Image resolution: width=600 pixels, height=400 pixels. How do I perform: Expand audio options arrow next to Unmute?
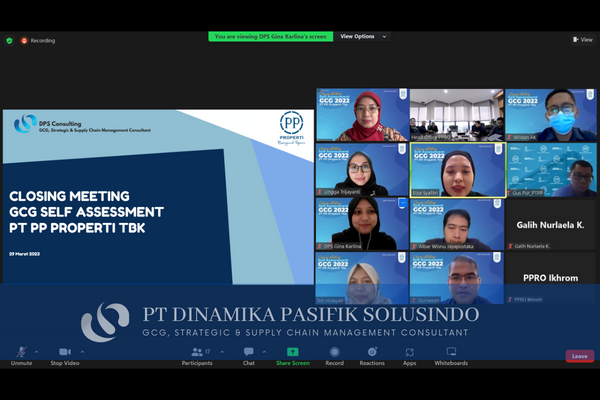pyautogui.click(x=37, y=352)
